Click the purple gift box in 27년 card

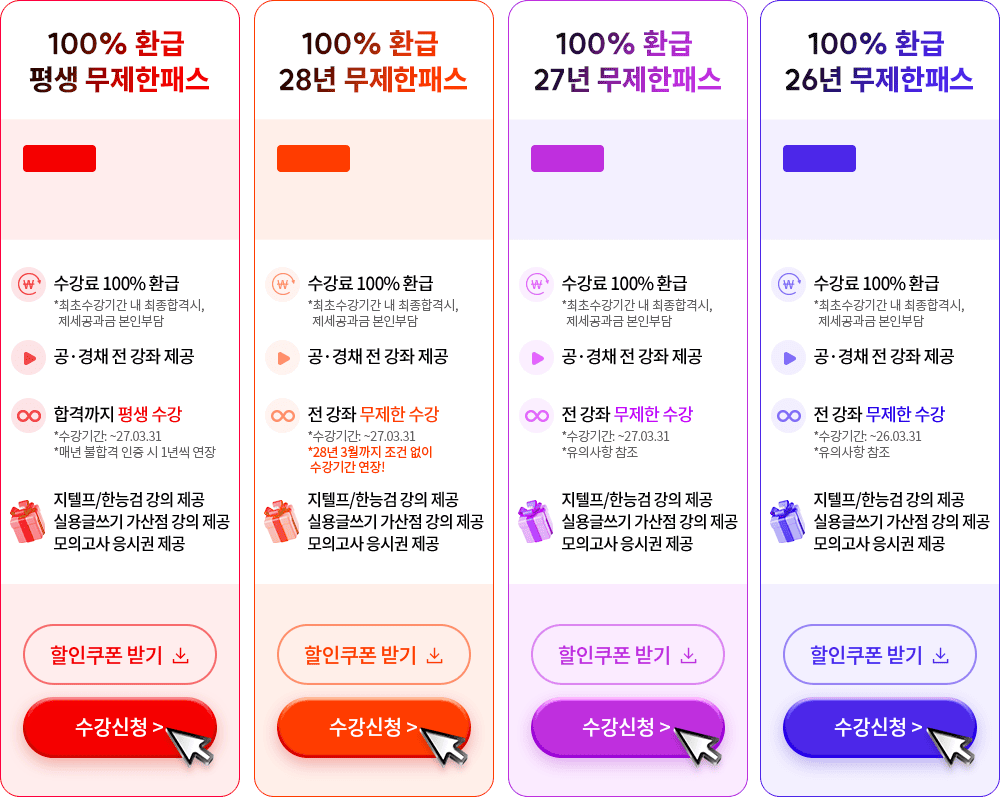point(536,521)
